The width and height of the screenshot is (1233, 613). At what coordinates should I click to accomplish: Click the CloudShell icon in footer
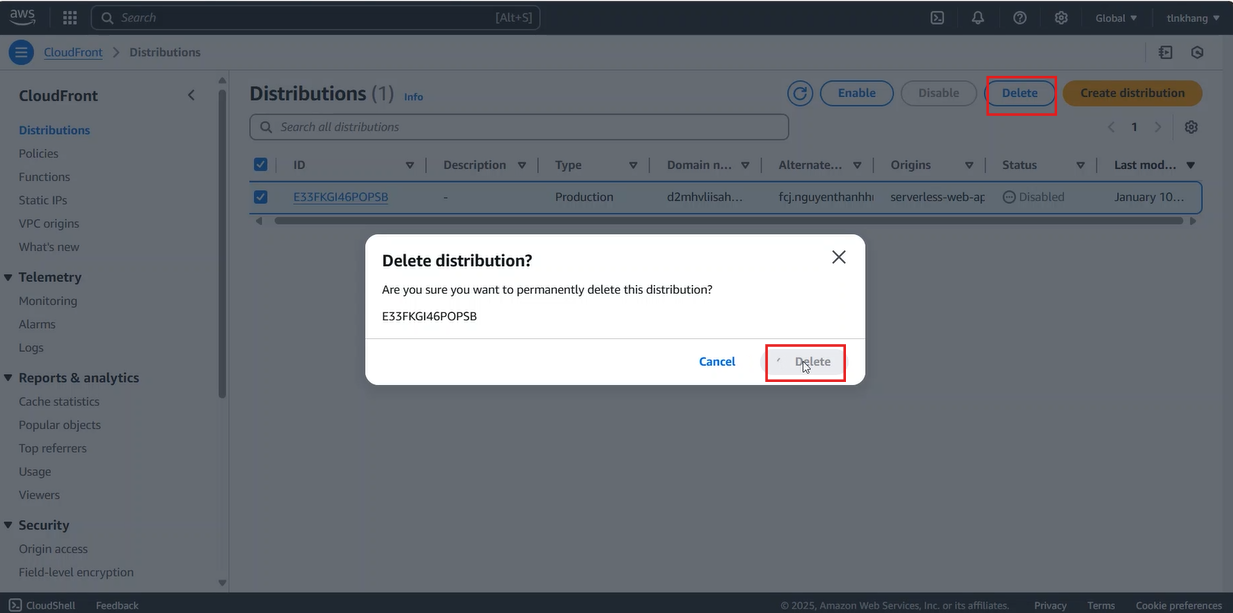[15, 605]
